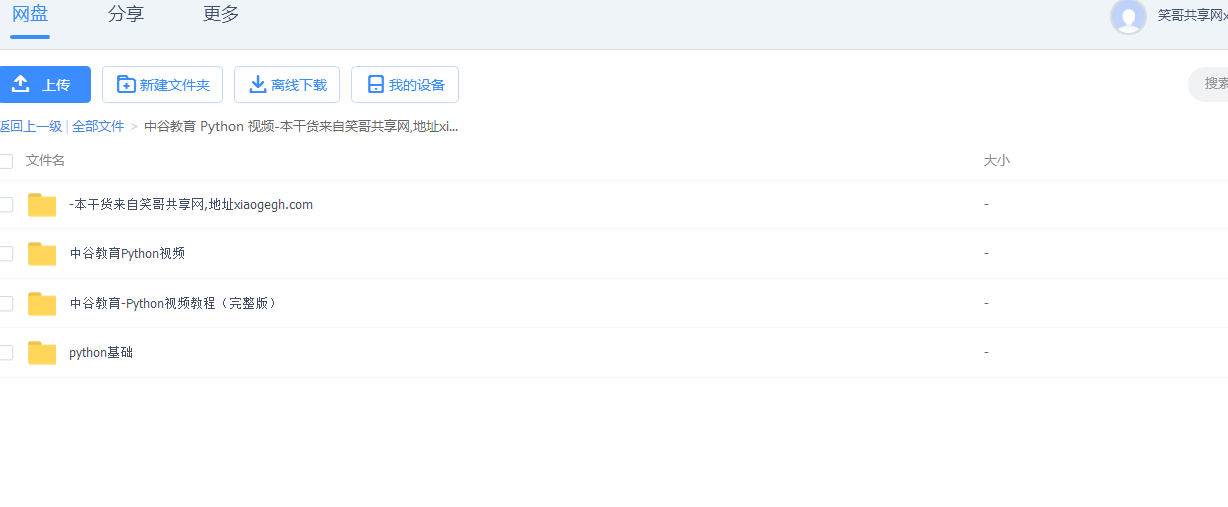This screenshot has width=1228, height=507.
Task: Sort by the 文件名 column header
Action: (45, 161)
